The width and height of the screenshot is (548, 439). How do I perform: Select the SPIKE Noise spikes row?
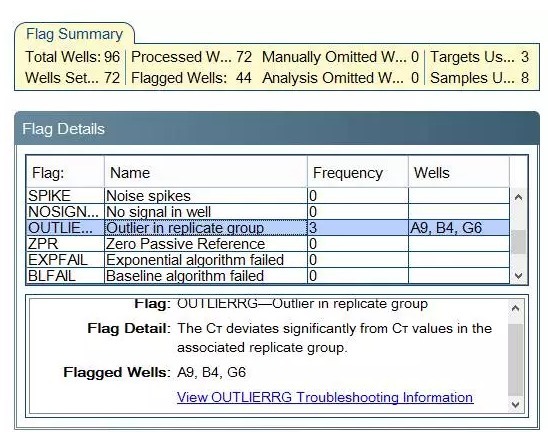coord(268,196)
